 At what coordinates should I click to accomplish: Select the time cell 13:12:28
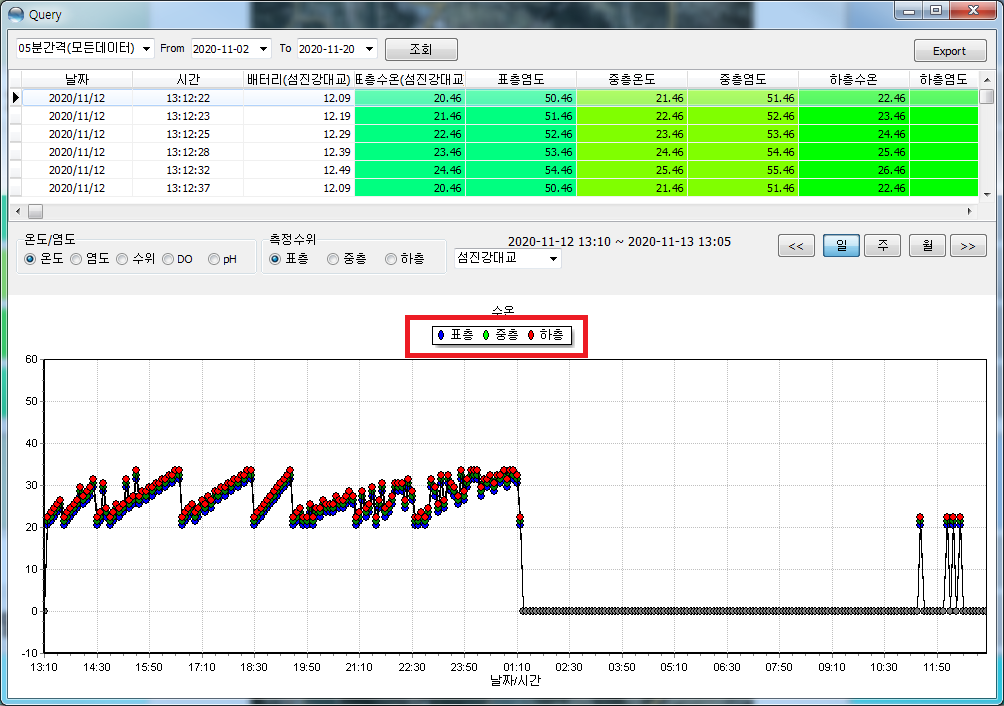[188, 152]
